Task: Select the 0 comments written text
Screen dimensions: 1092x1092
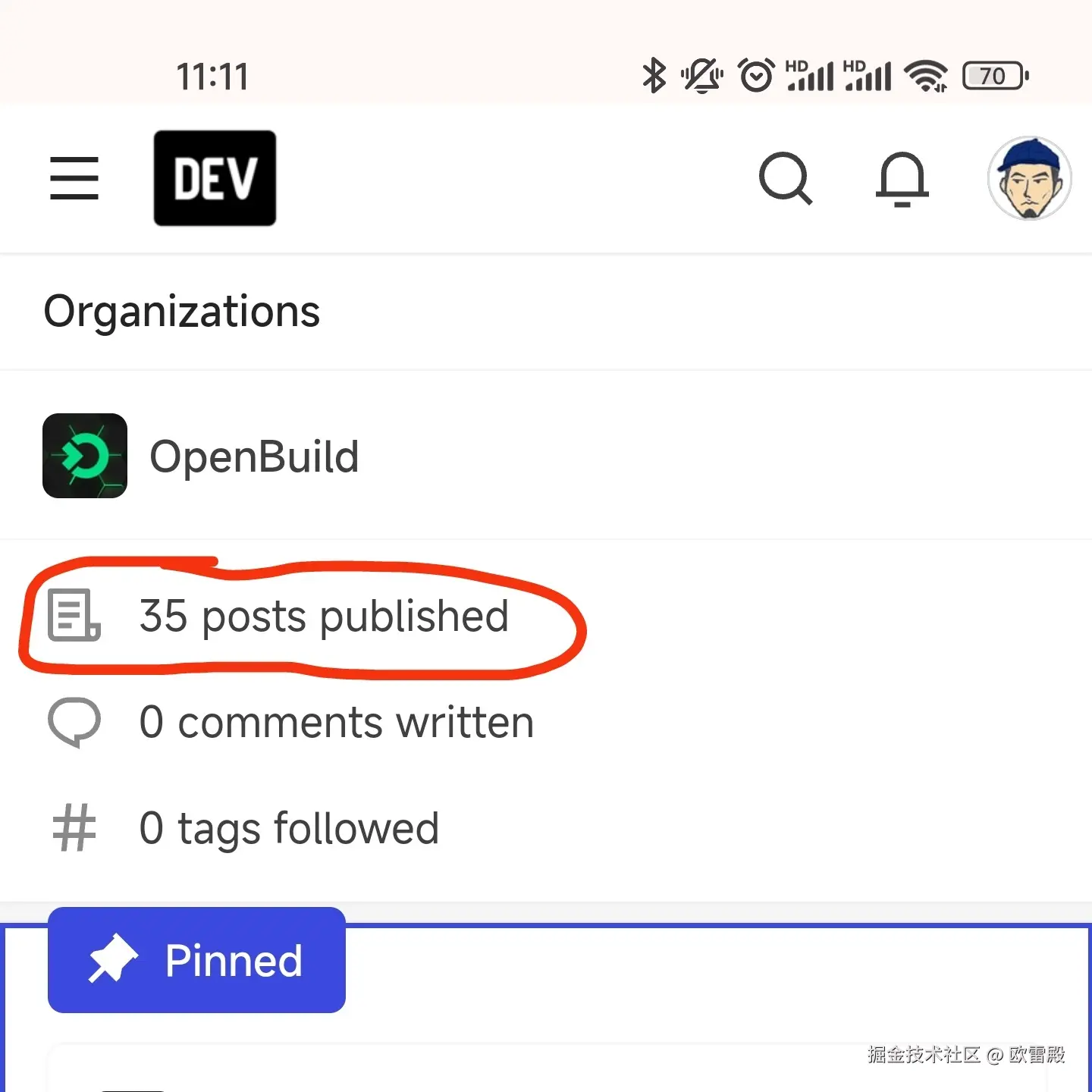Action: click(337, 722)
